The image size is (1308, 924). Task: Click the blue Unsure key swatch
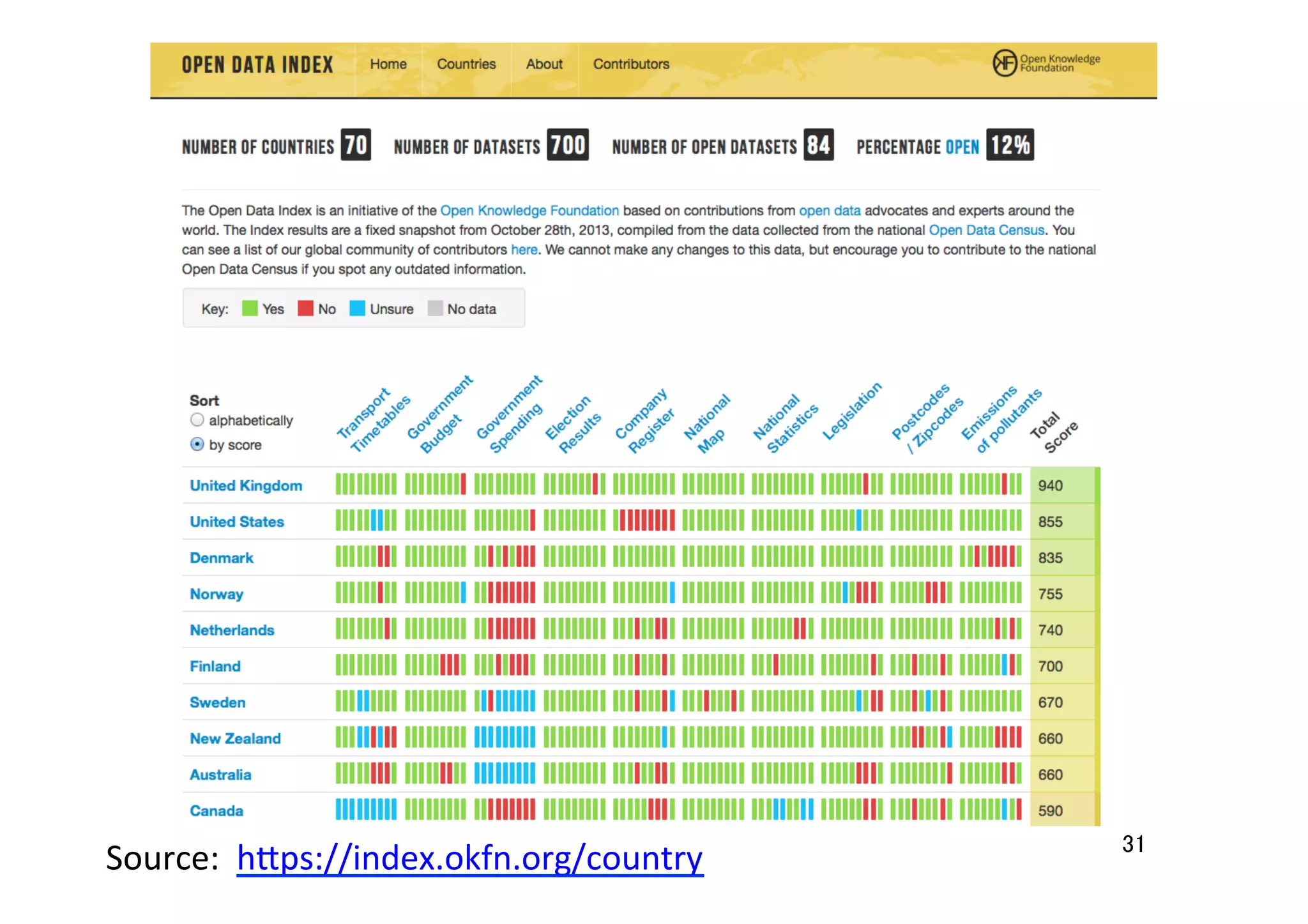(x=357, y=308)
